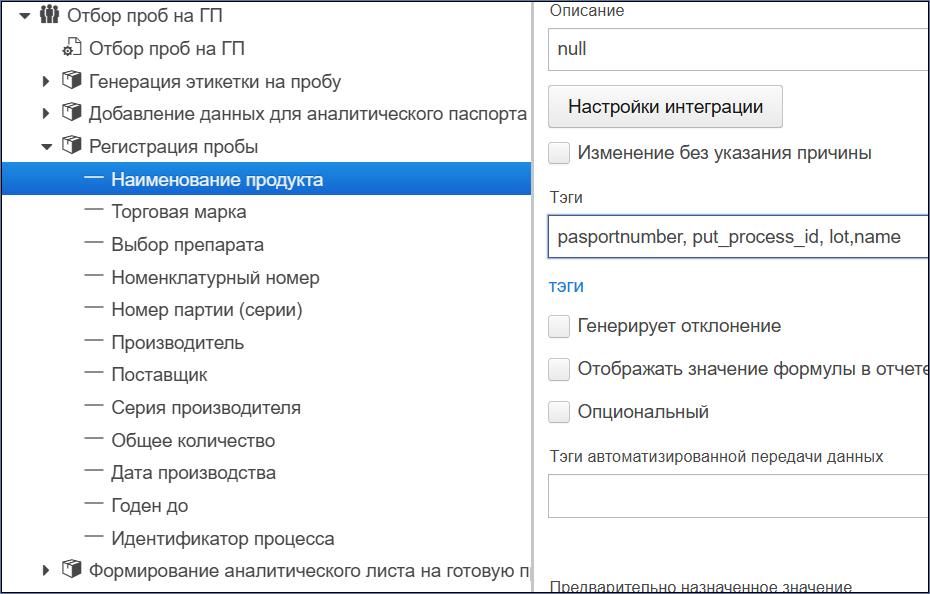Screen dimensions: 930x594
Task: Click into the Описание field containing null
Action: pos(738,49)
